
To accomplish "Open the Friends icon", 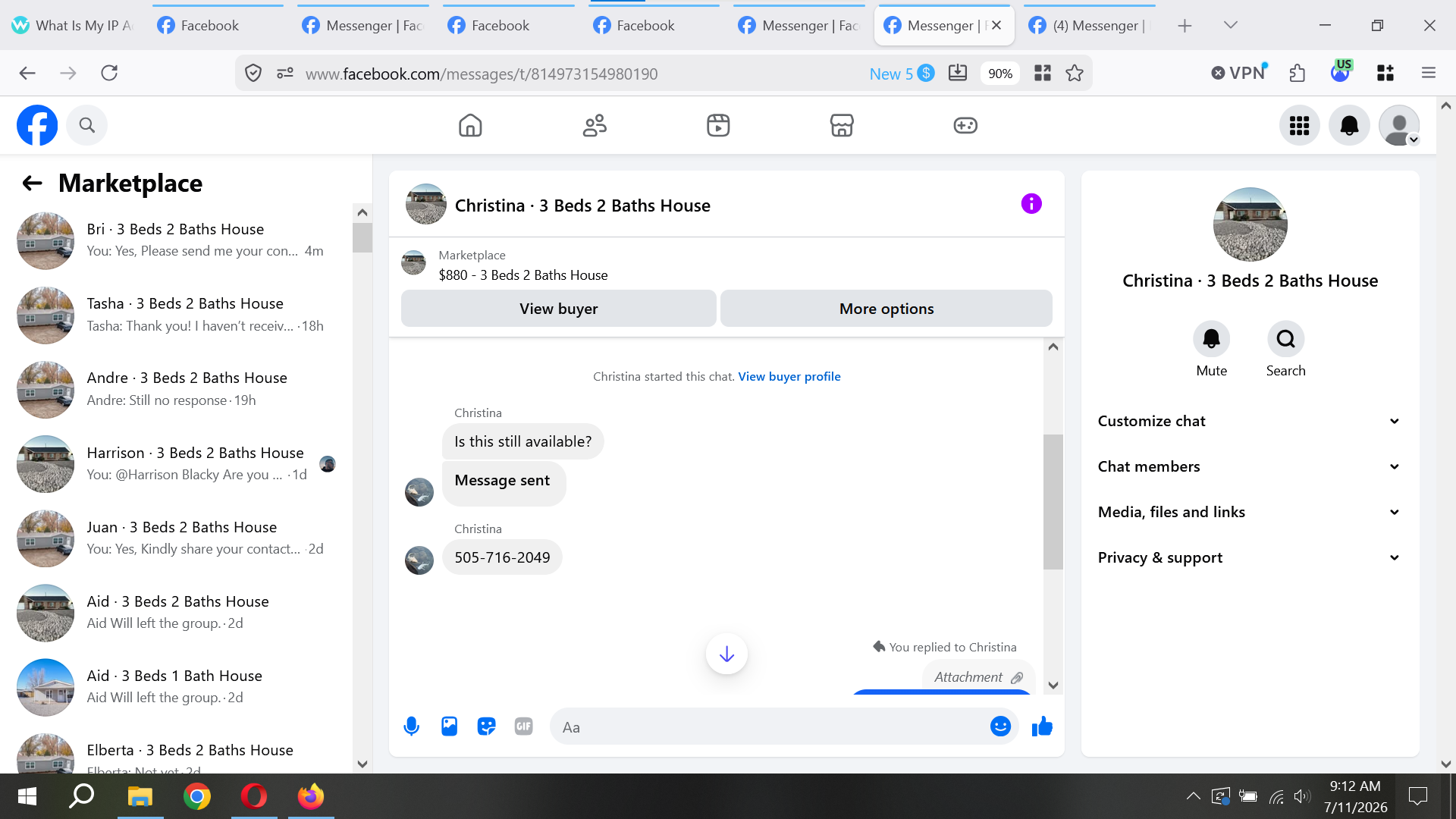I will click(595, 125).
